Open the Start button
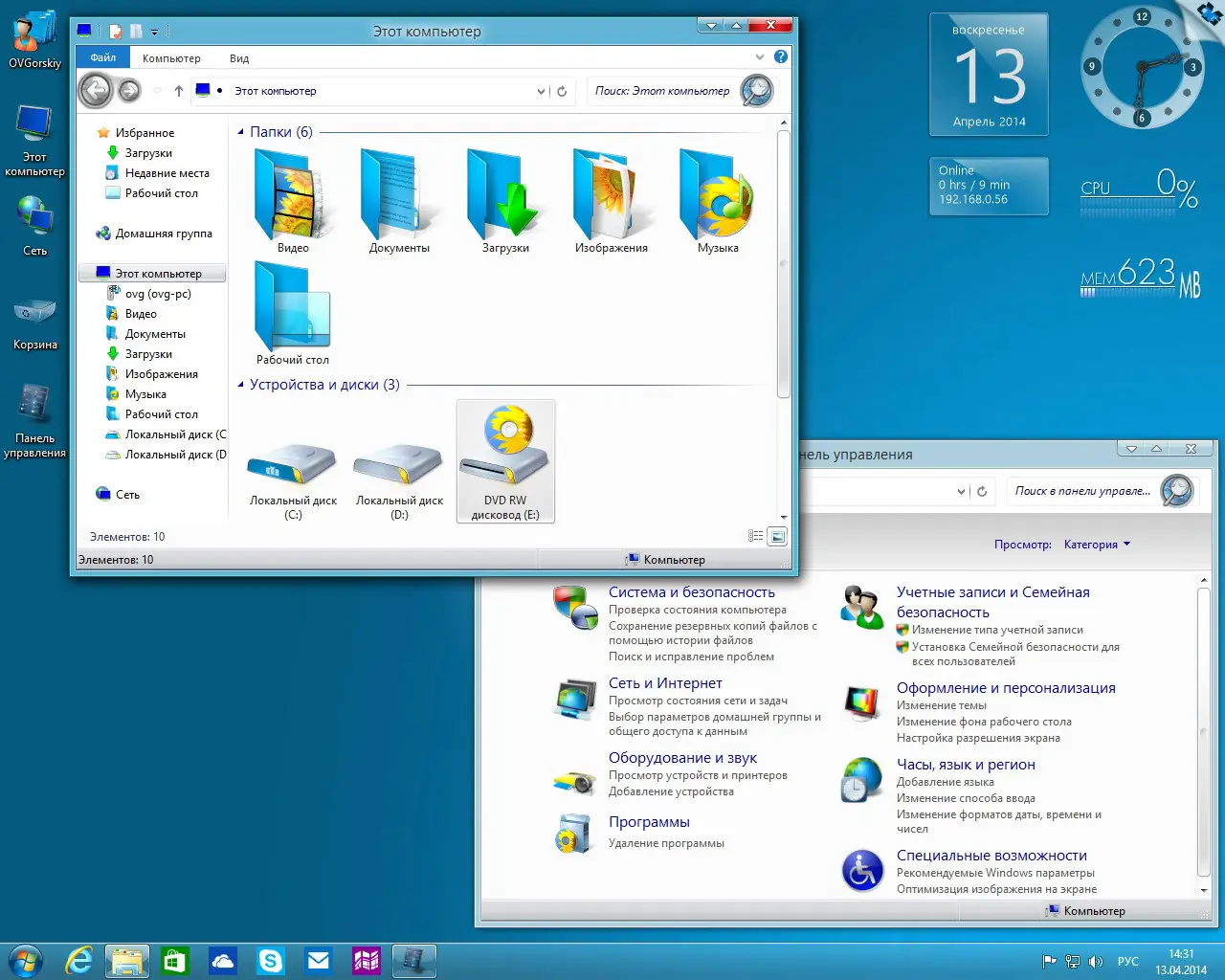 coord(26,961)
